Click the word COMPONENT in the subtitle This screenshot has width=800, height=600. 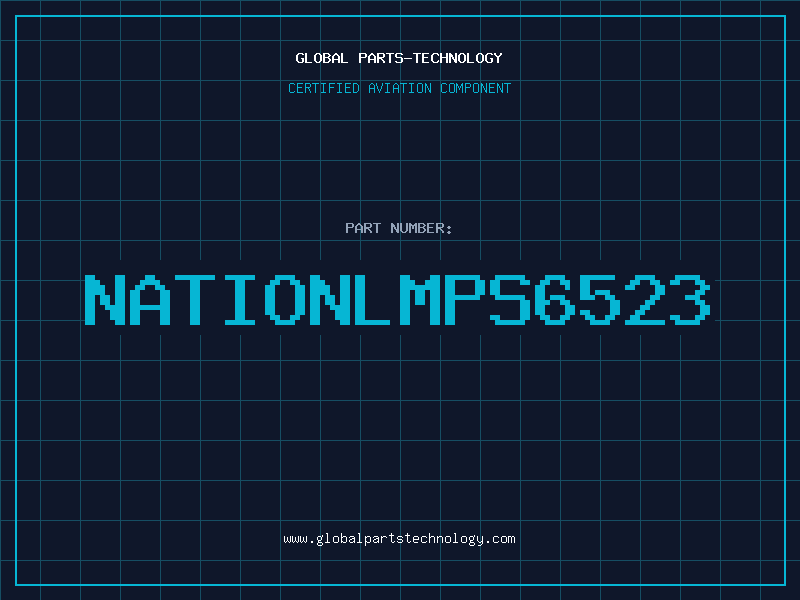[476, 88]
